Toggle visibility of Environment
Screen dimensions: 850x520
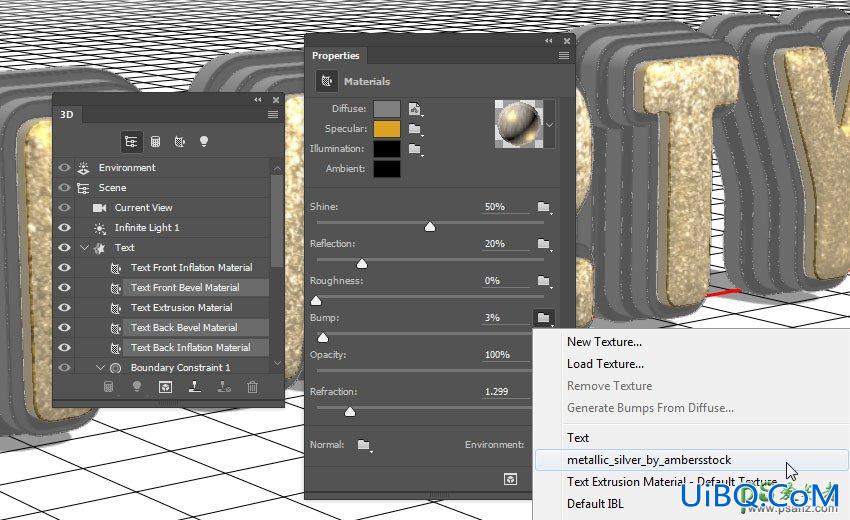pos(64,168)
